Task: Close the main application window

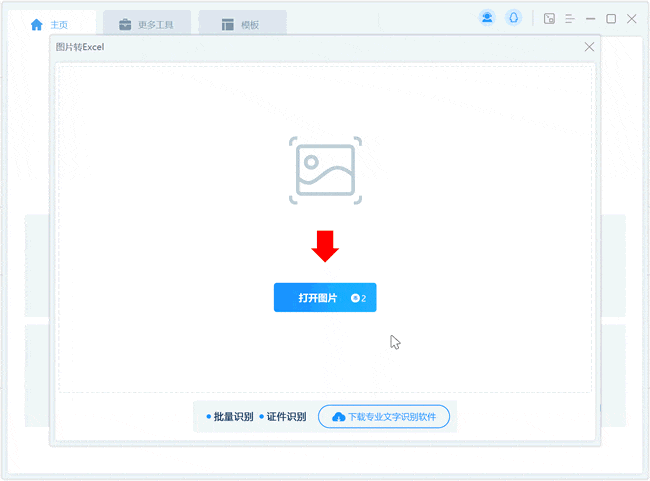Action: (632, 18)
